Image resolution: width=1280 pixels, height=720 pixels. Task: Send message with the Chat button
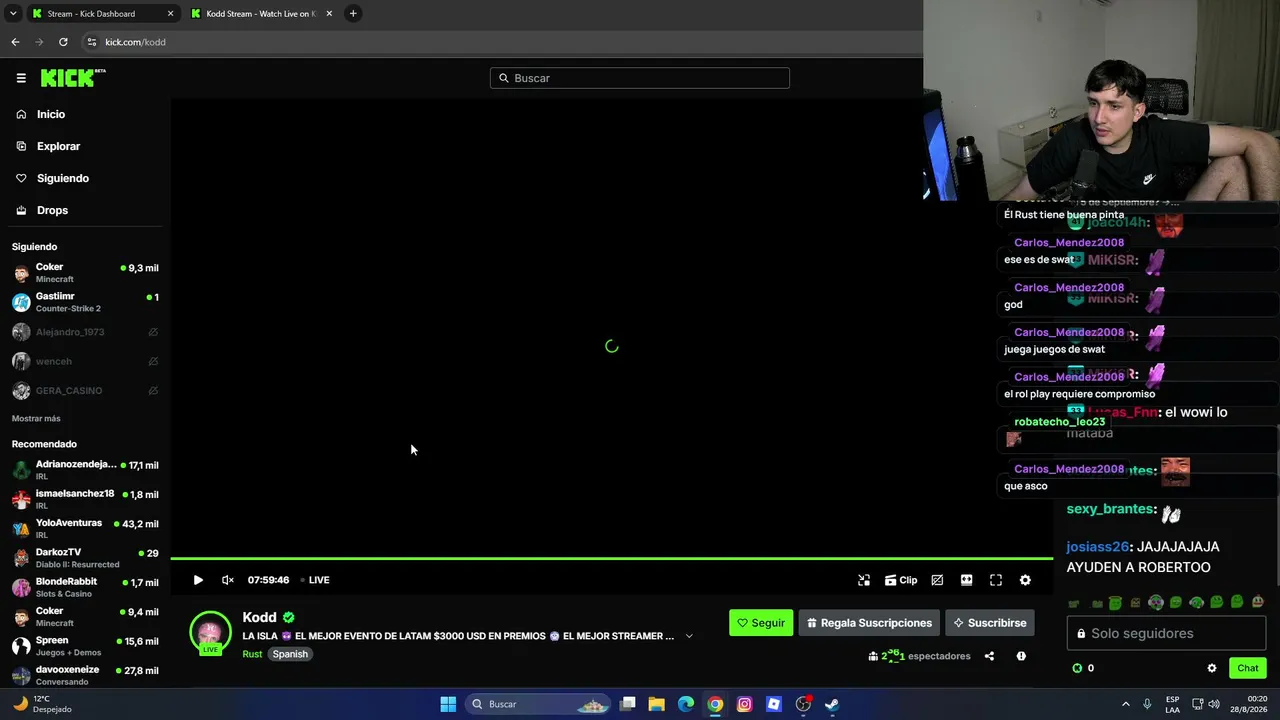(x=1248, y=668)
